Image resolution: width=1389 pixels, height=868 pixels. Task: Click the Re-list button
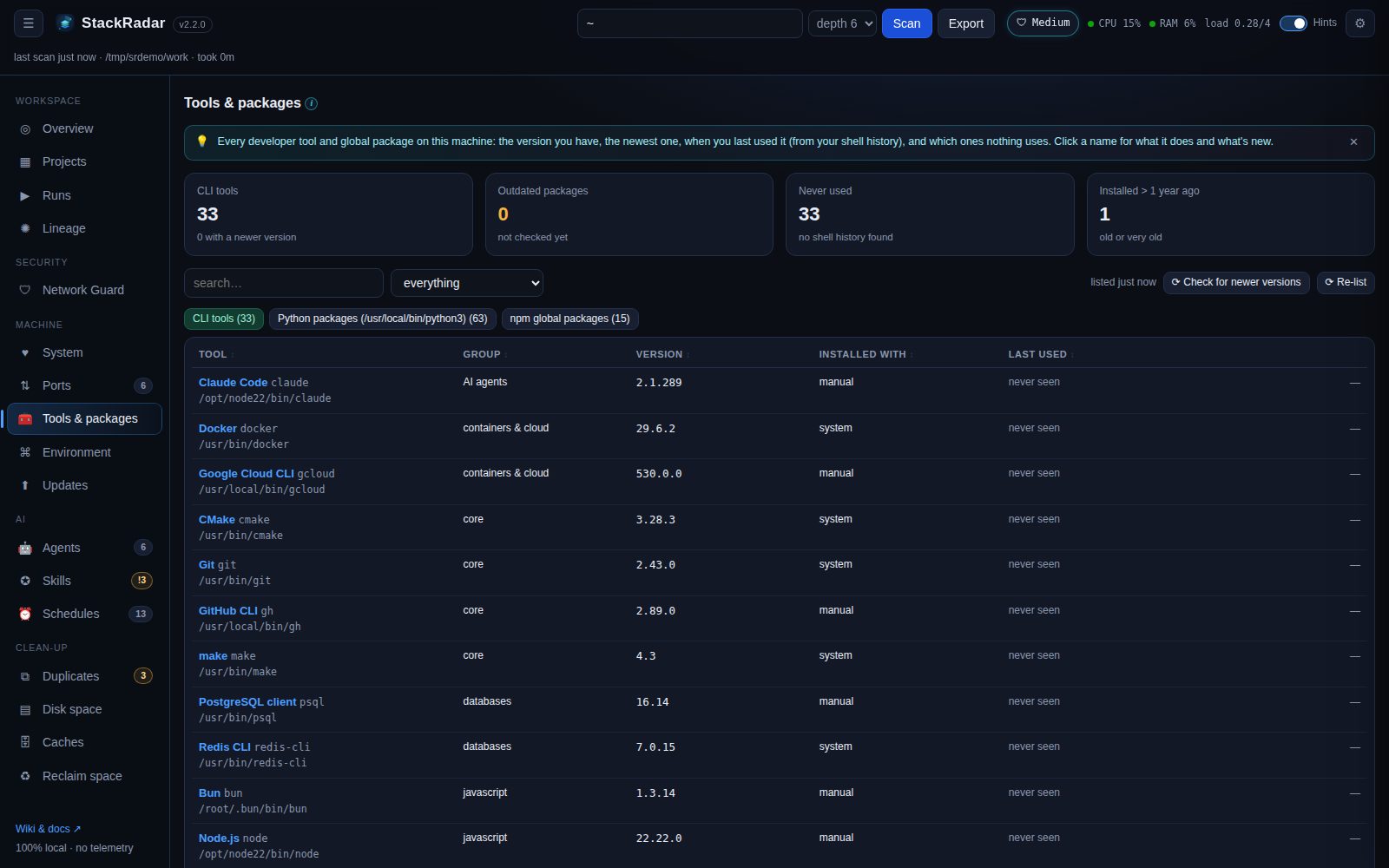coord(1346,282)
